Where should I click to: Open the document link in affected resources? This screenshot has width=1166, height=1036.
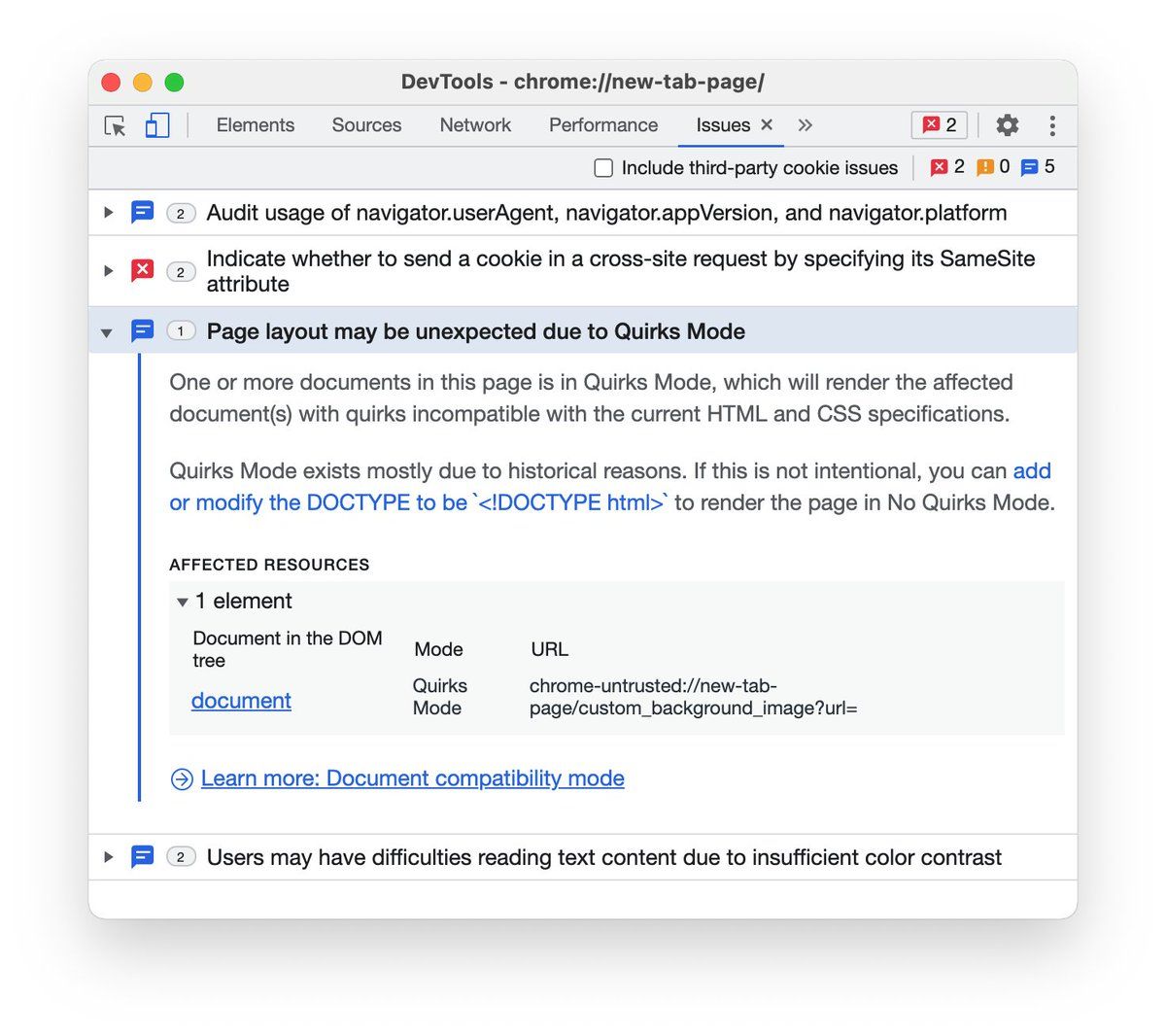tap(241, 701)
